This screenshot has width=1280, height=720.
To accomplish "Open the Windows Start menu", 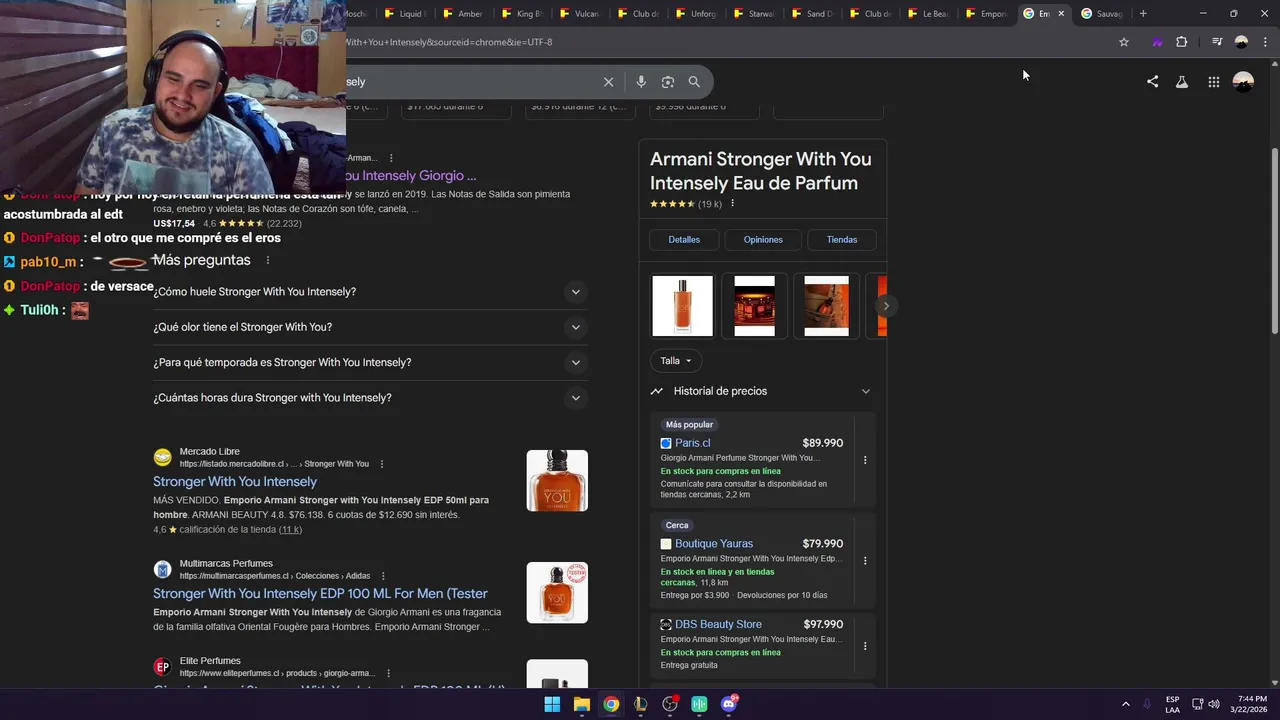I will [552, 704].
